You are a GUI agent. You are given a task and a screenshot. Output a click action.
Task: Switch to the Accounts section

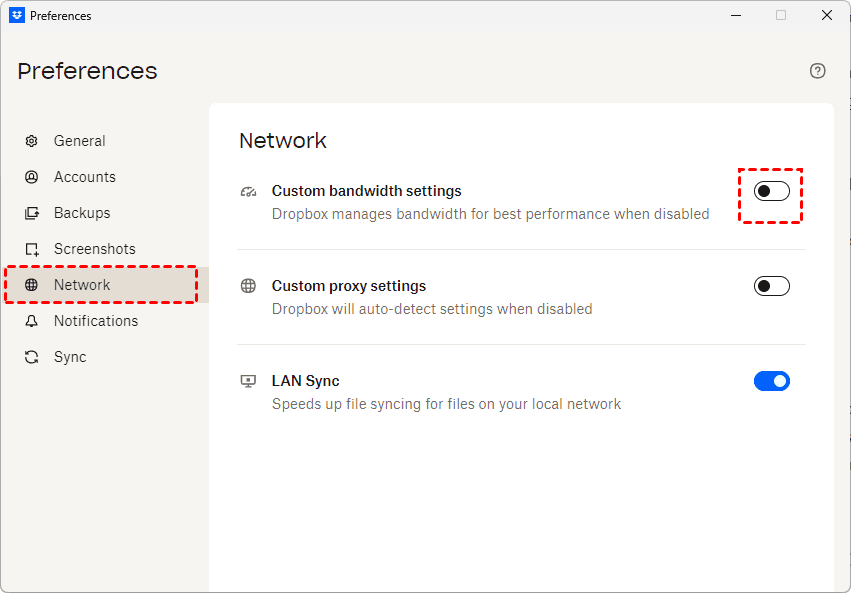pyautogui.click(x=85, y=177)
